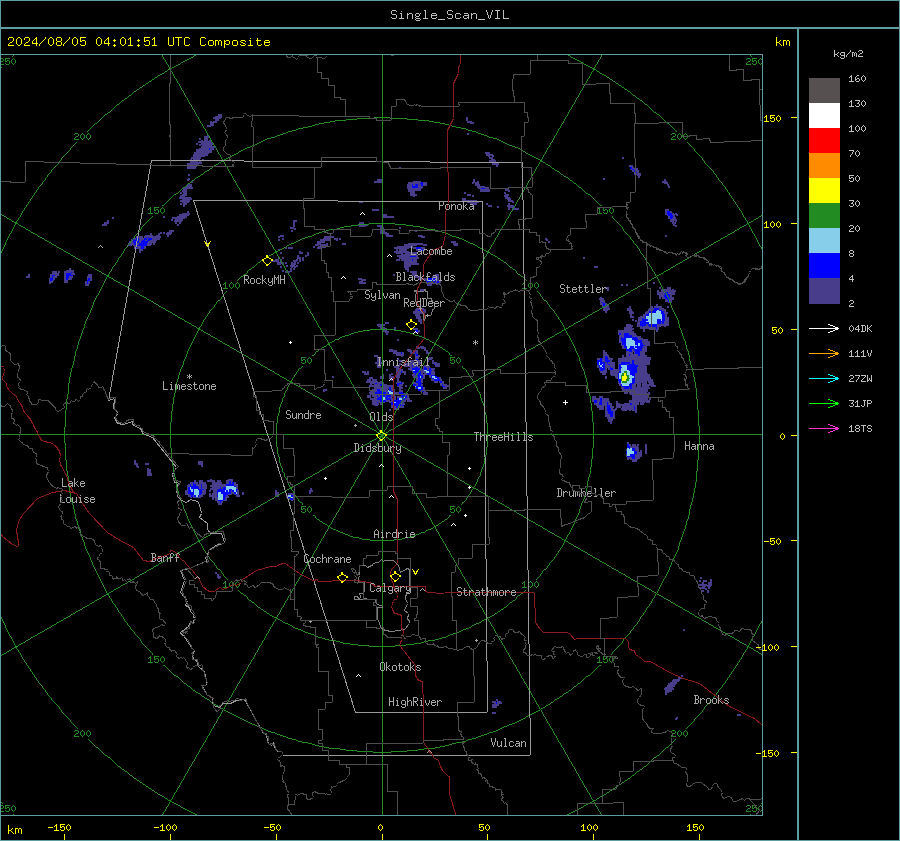Click the white 100-130 legend color swatch
The height and width of the screenshot is (841, 900).
tap(824, 116)
